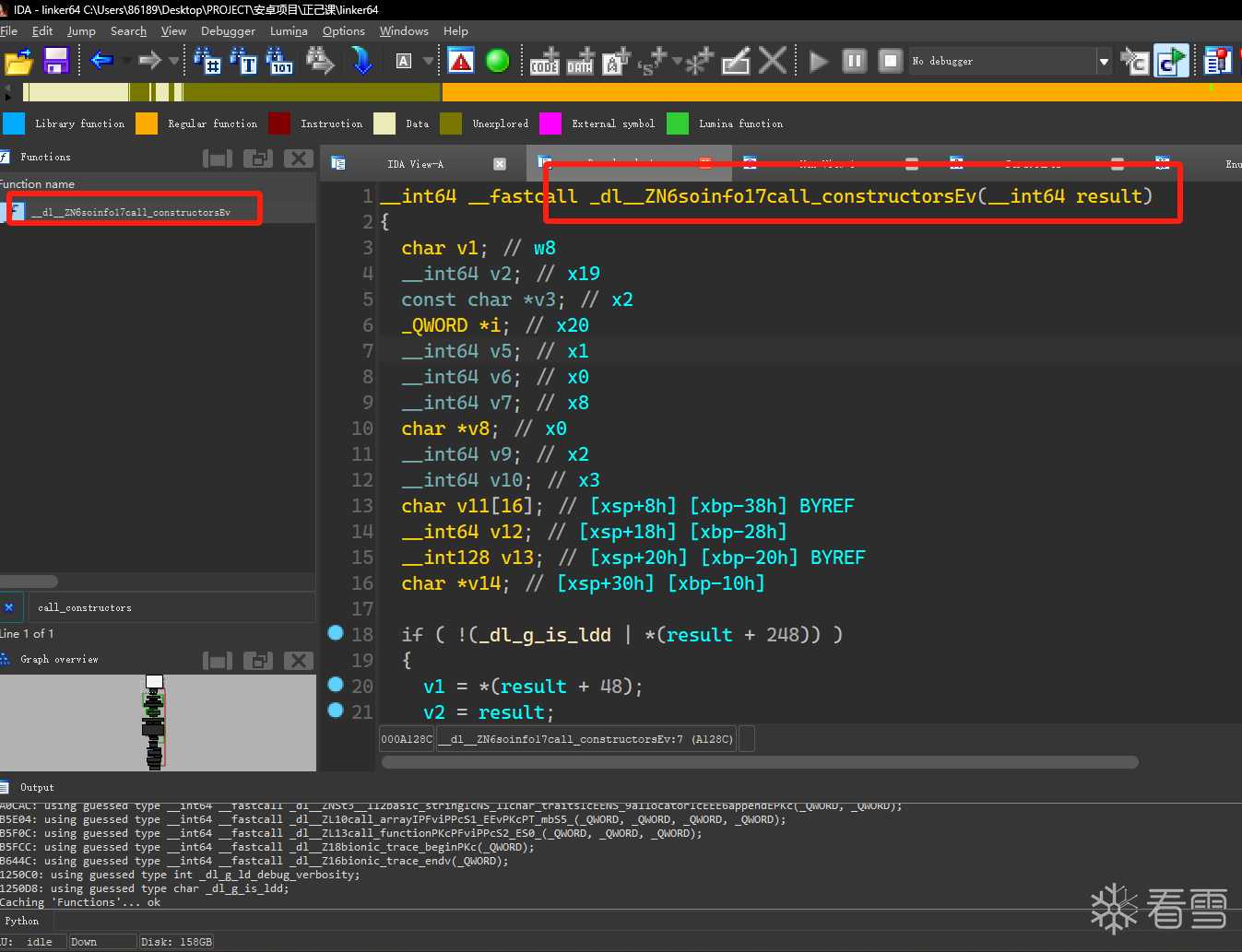Expand the No debugger dropdown
The image size is (1242, 952).
(1104, 62)
